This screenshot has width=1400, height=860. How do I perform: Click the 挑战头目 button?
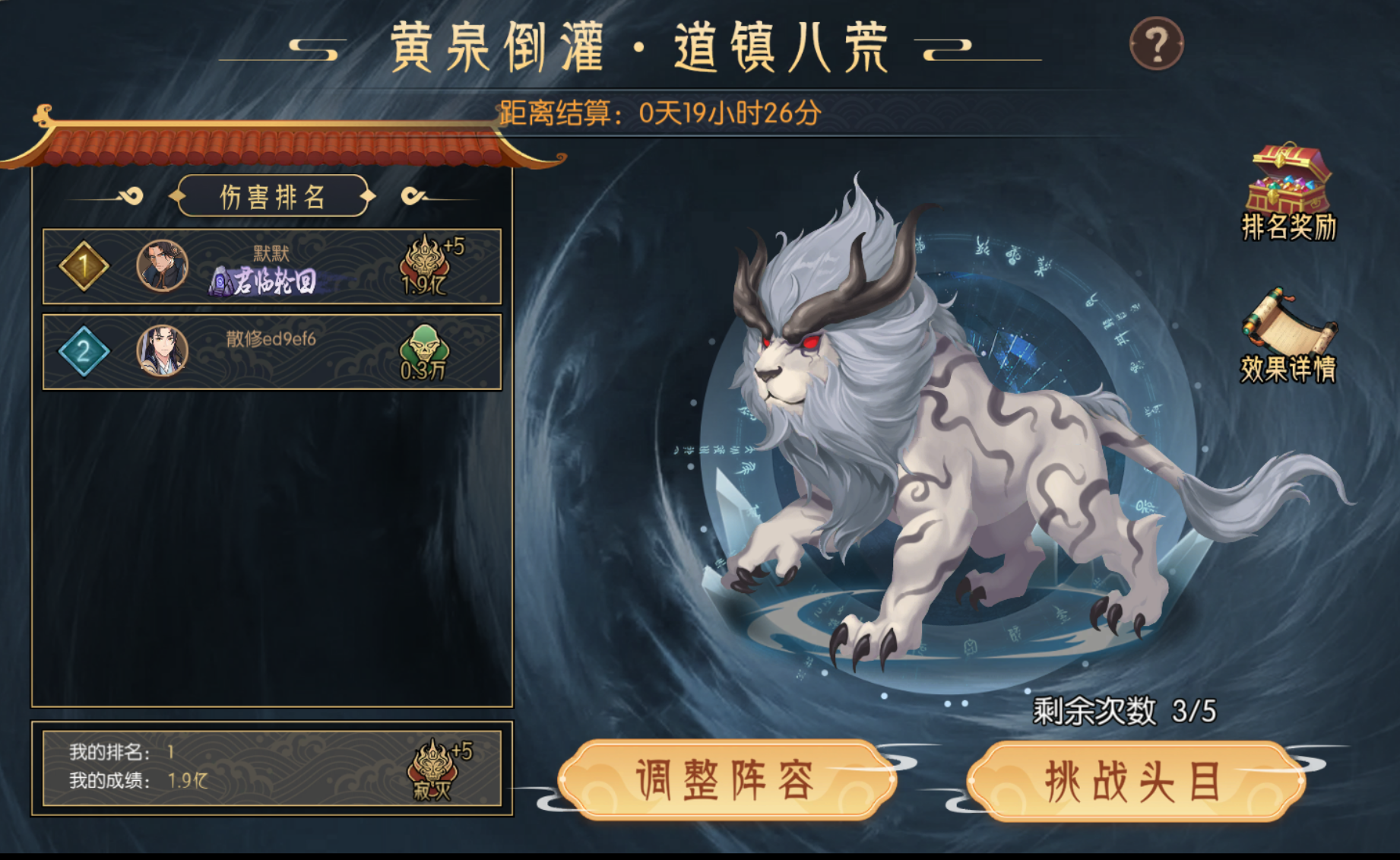pos(1136,781)
